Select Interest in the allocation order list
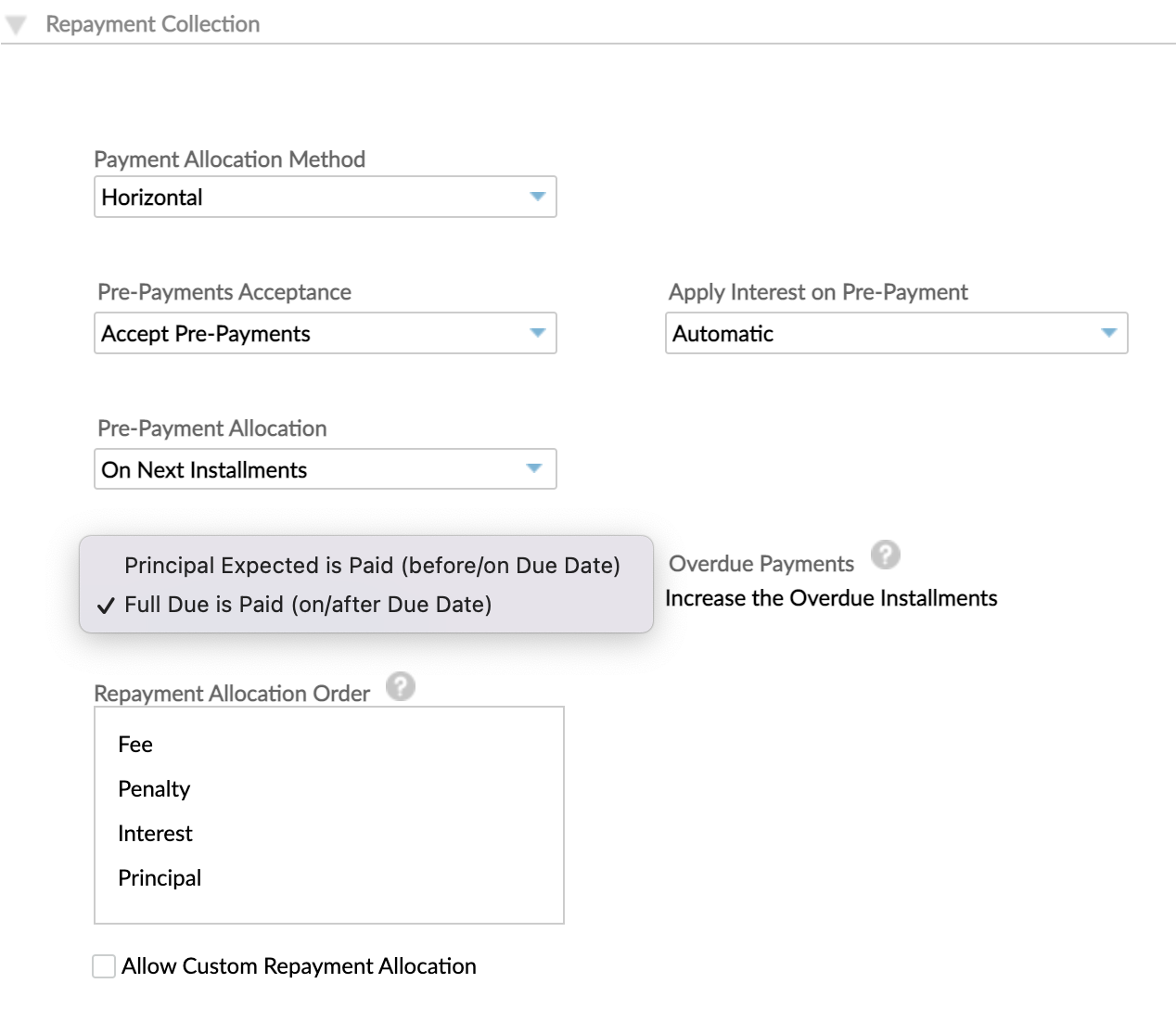 pyautogui.click(x=155, y=833)
